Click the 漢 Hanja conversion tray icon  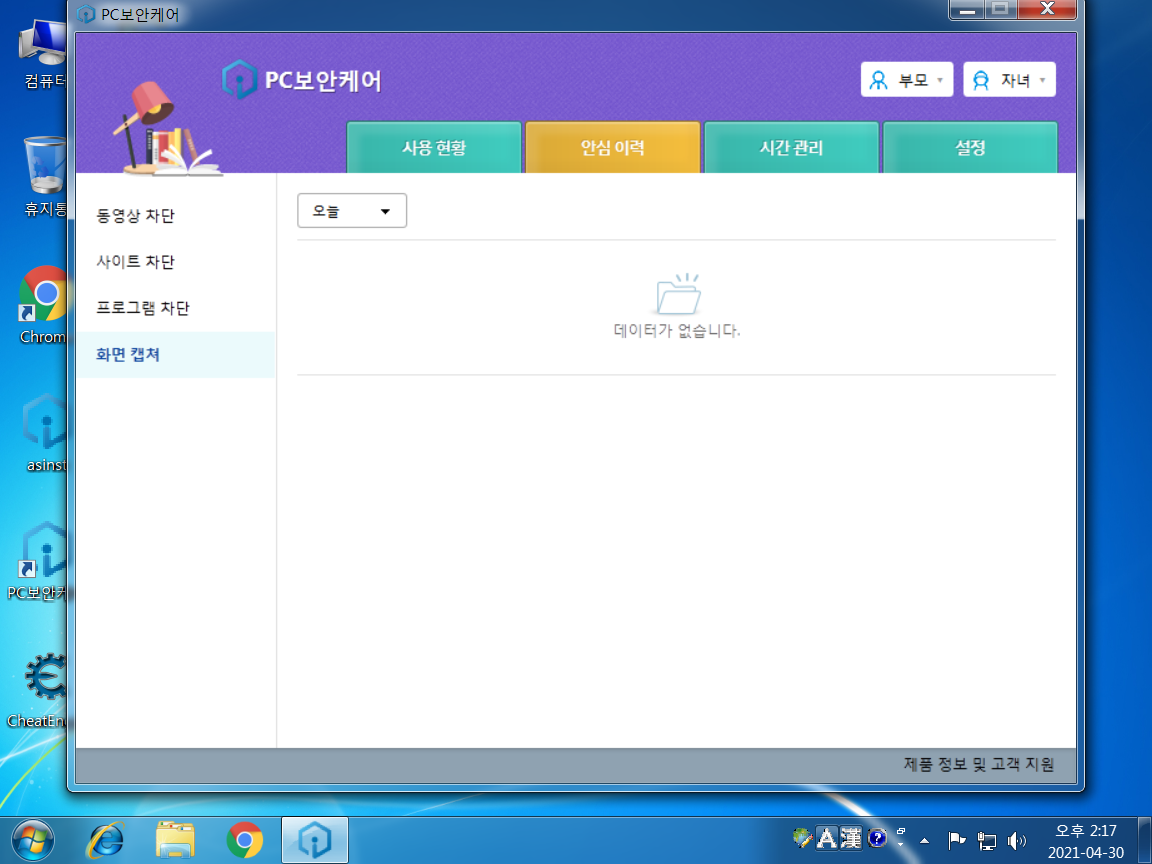coord(851,838)
